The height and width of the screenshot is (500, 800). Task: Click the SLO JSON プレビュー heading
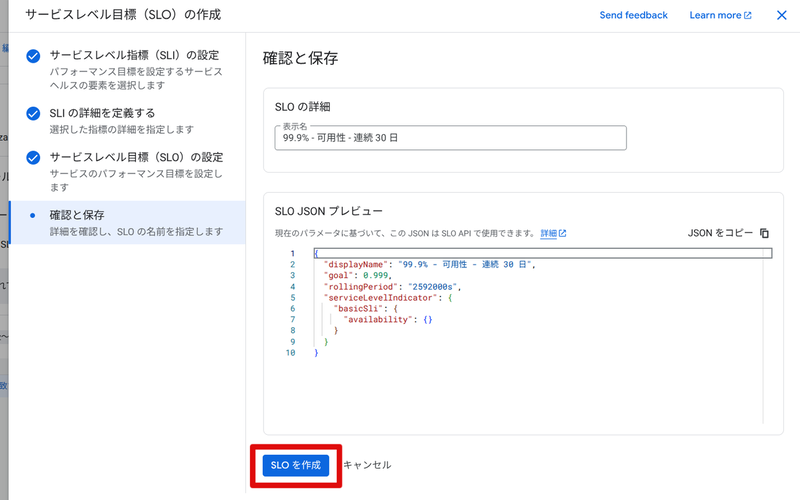[x=329, y=211]
